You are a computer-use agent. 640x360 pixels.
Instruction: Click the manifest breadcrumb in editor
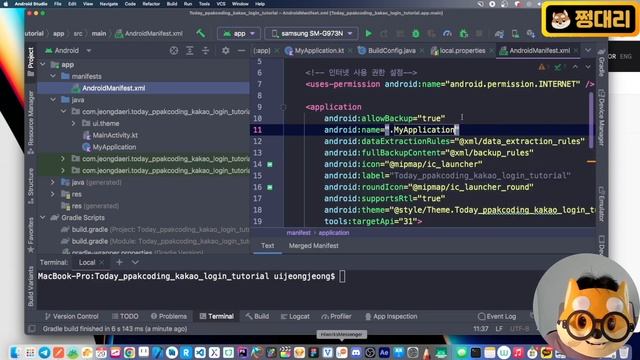(x=298, y=233)
